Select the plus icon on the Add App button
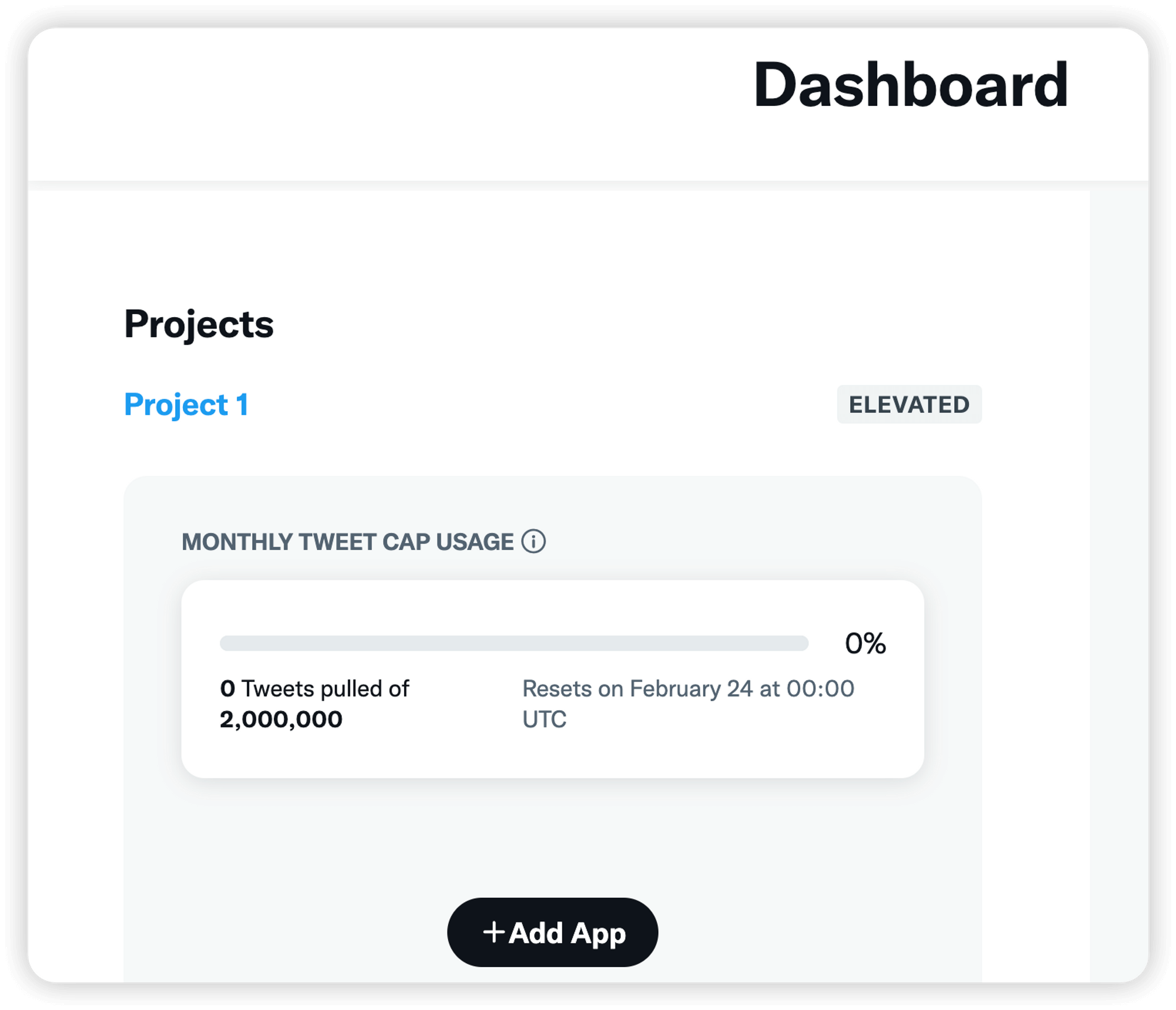Image resolution: width=1176 pixels, height=1010 pixels. pyautogui.click(x=494, y=933)
